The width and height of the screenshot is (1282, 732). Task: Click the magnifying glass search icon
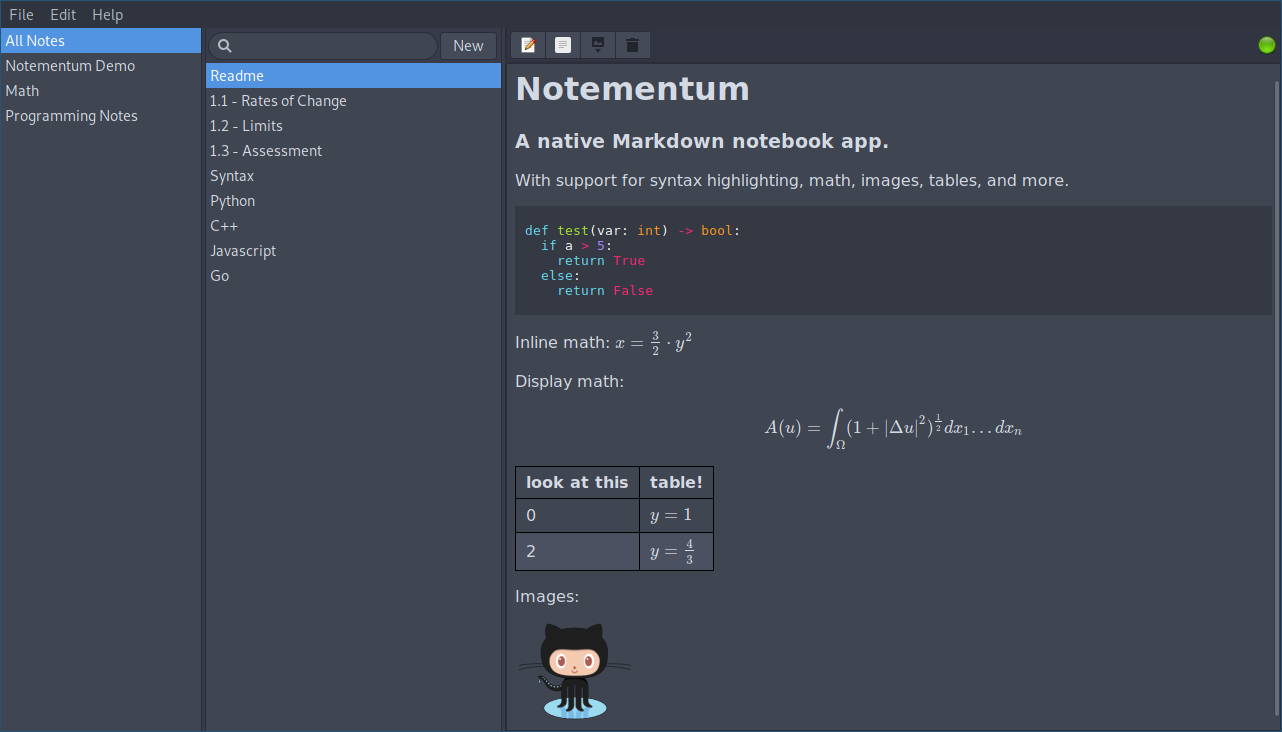225,46
